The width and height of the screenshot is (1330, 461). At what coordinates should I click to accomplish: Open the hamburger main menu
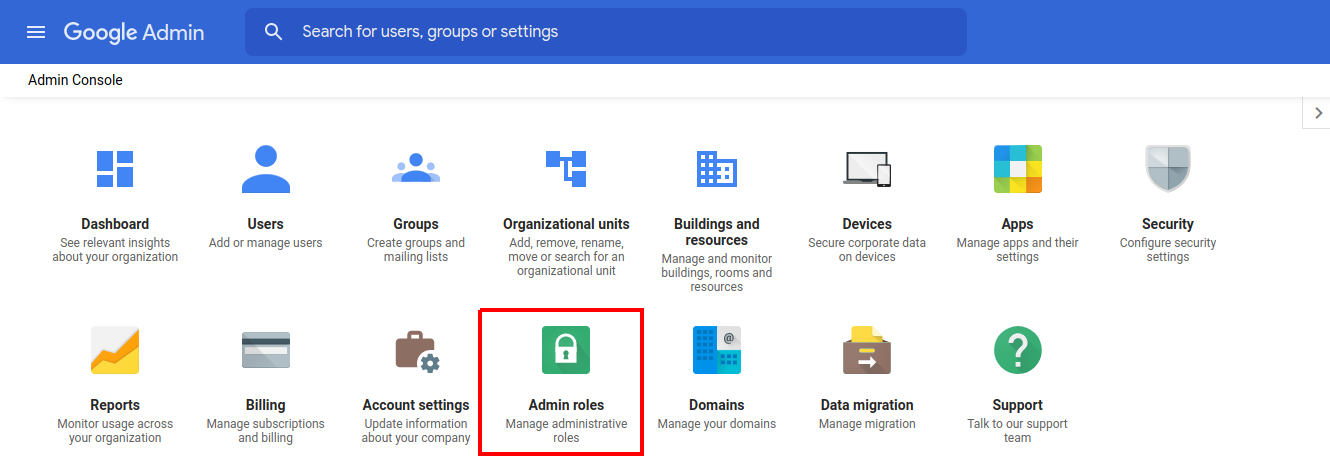click(x=36, y=32)
